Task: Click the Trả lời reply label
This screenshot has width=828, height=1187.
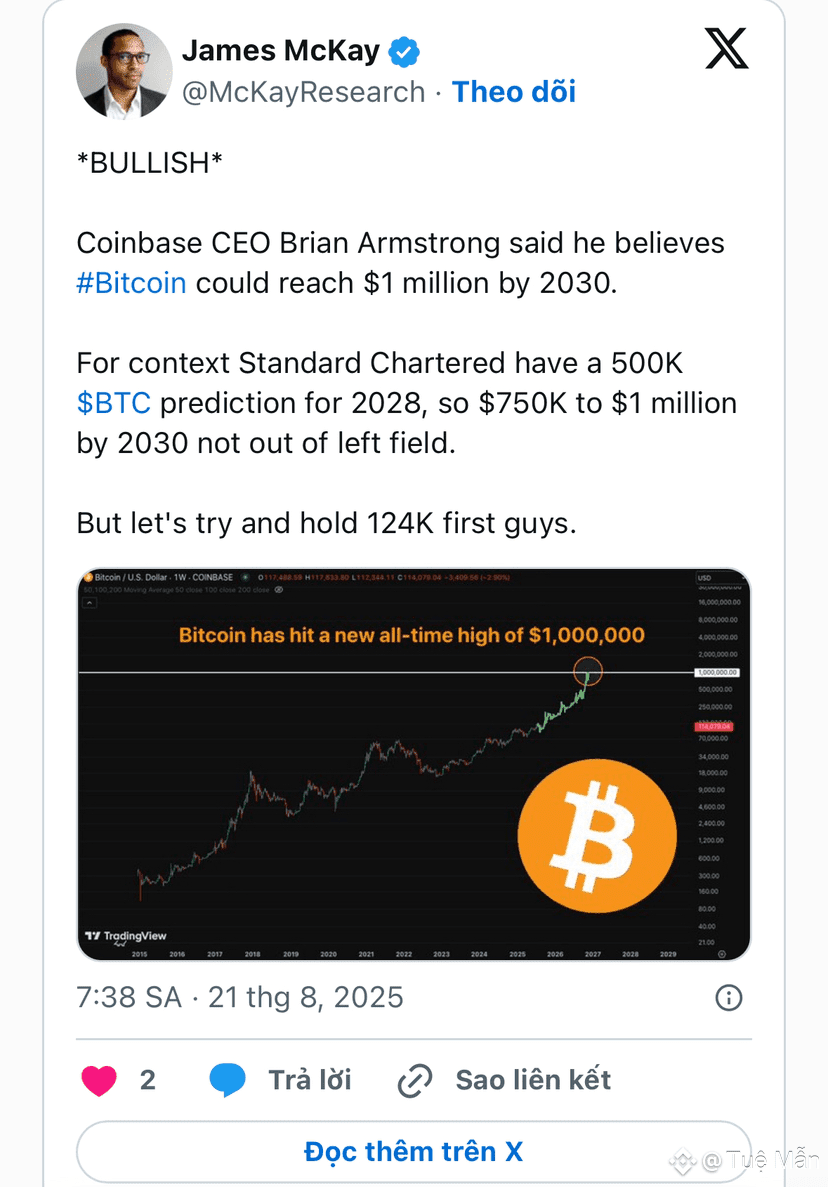Action: click(310, 1080)
